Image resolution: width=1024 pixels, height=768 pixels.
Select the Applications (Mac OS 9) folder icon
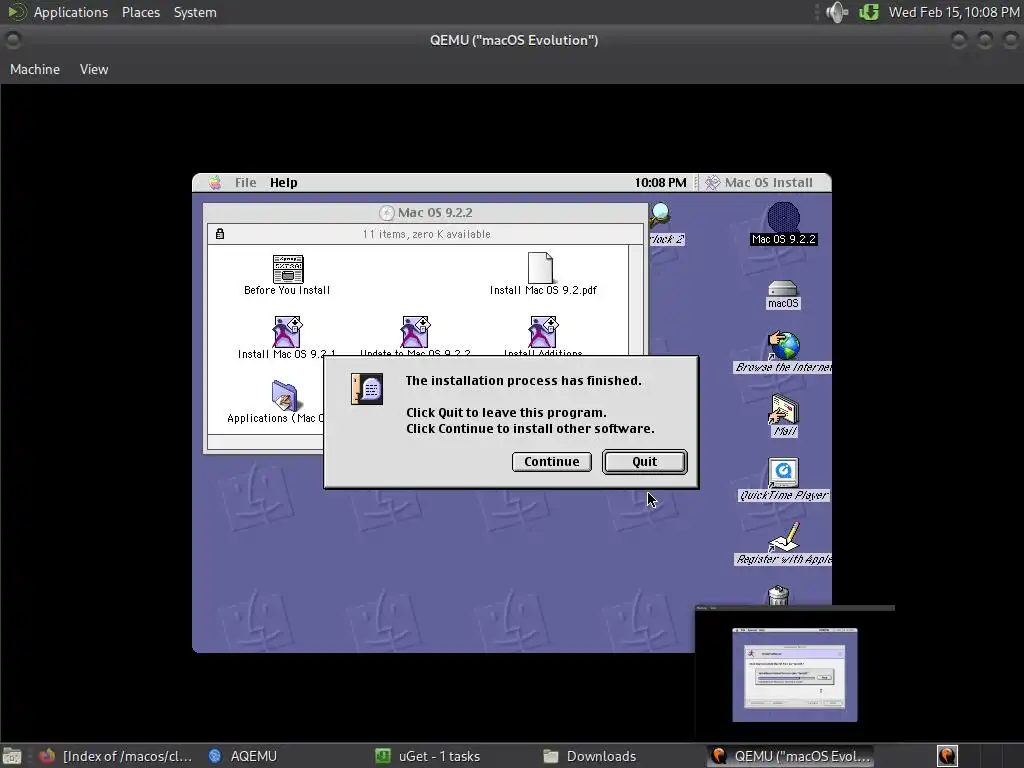click(x=285, y=395)
